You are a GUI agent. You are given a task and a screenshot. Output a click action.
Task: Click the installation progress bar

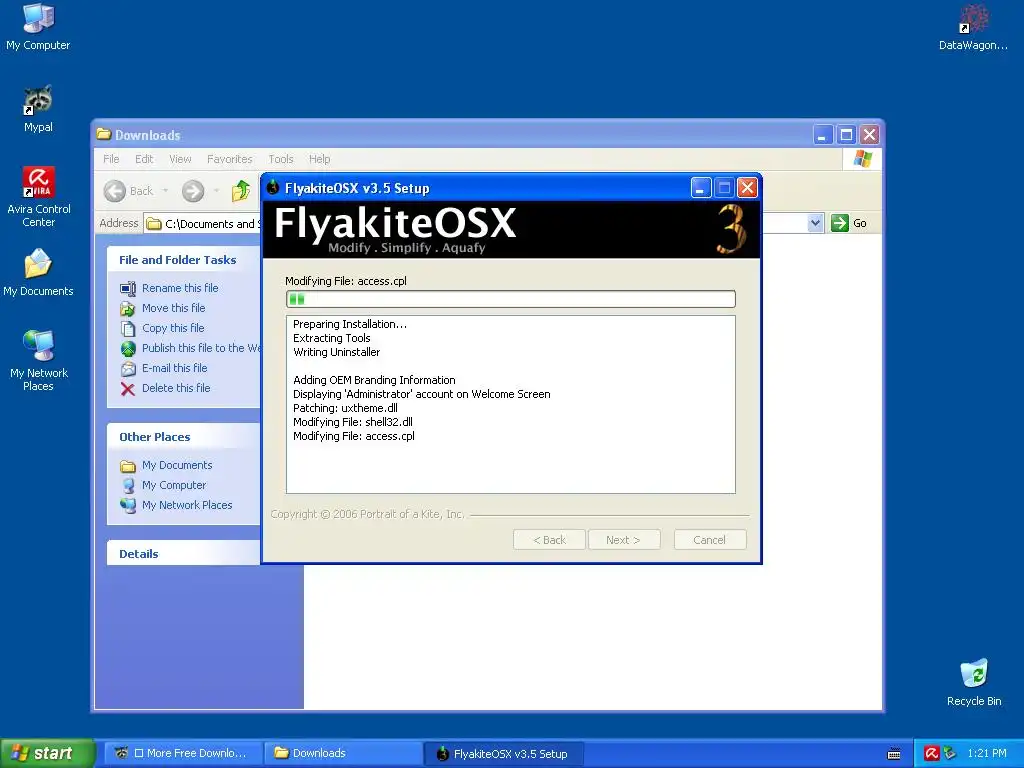[x=511, y=299]
